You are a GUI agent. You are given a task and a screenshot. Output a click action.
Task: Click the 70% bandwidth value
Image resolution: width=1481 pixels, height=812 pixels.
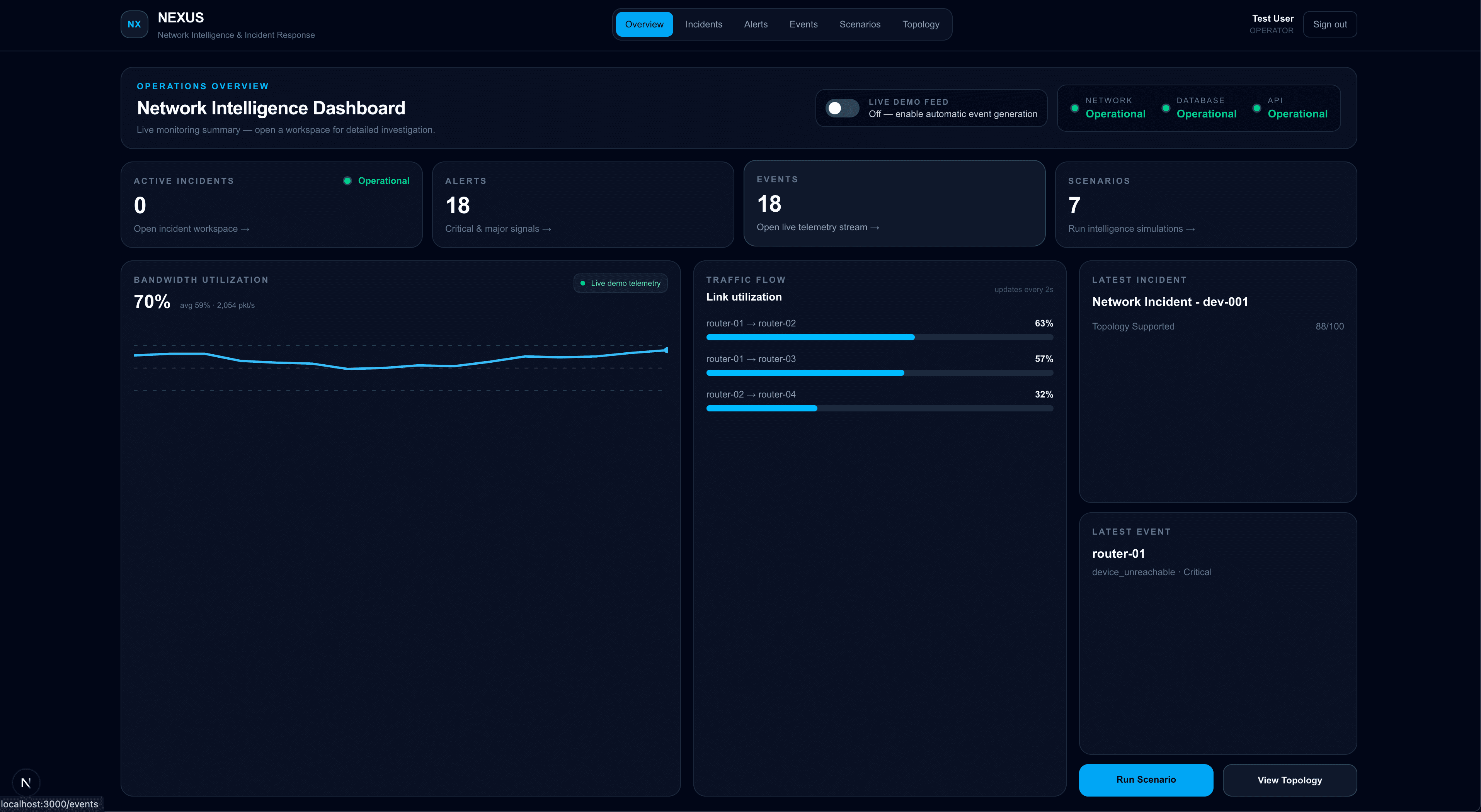pos(152,302)
